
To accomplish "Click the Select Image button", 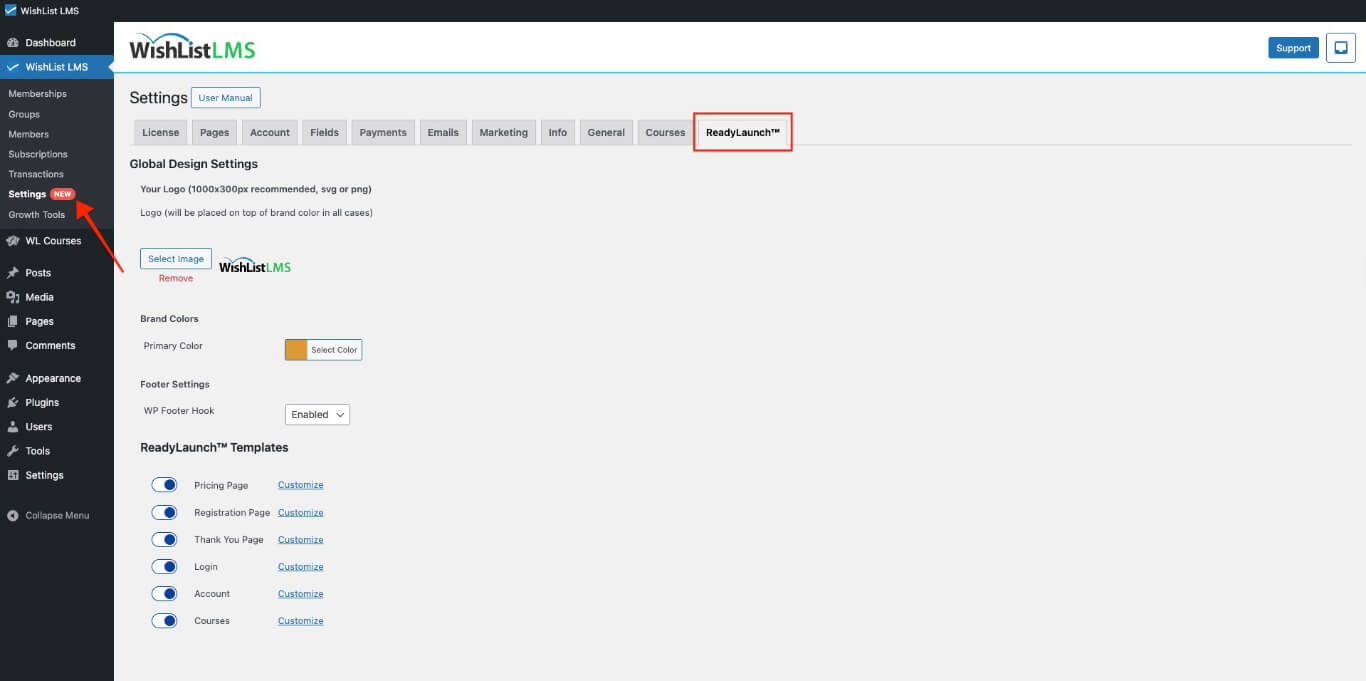I will (176, 259).
